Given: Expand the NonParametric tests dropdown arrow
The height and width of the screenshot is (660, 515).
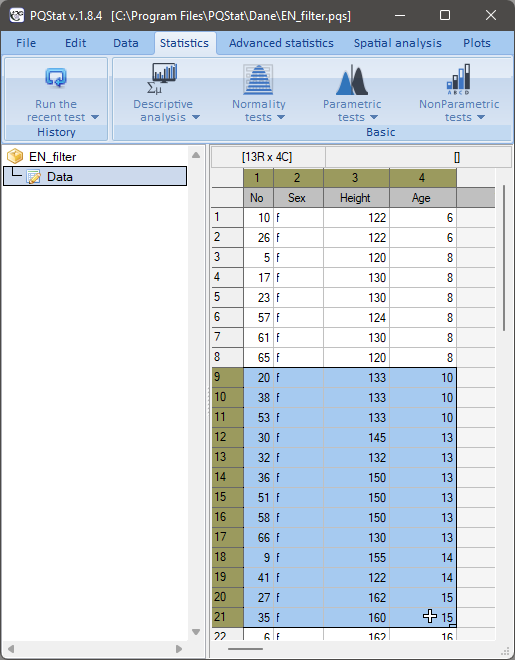Looking at the screenshot, I should 481,117.
